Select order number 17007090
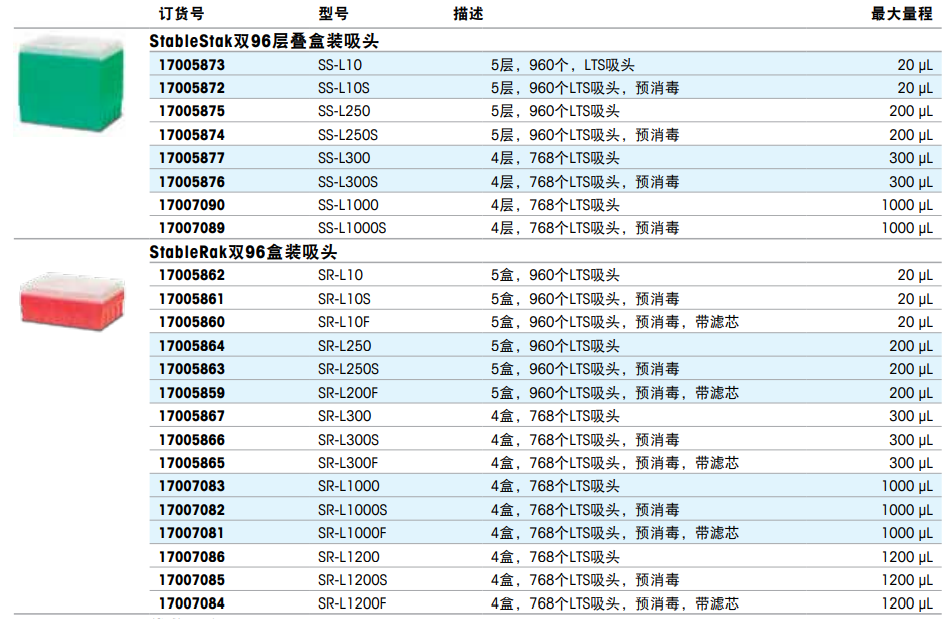Viewport: 952px width, 619px height. coord(192,205)
